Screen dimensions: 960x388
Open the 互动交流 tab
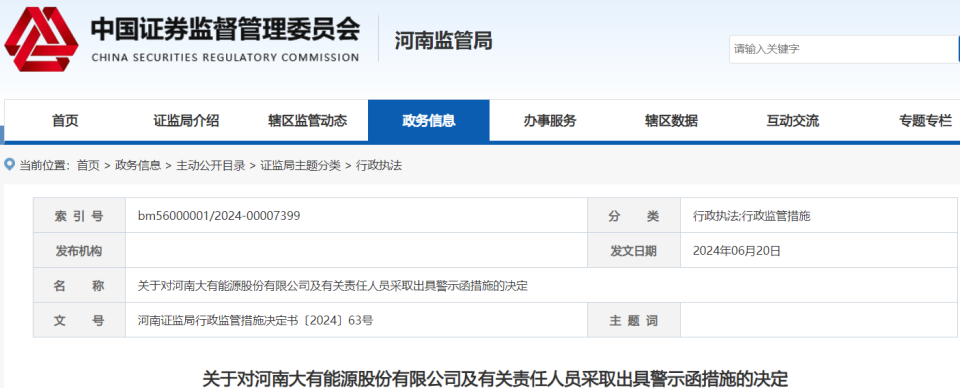point(792,121)
